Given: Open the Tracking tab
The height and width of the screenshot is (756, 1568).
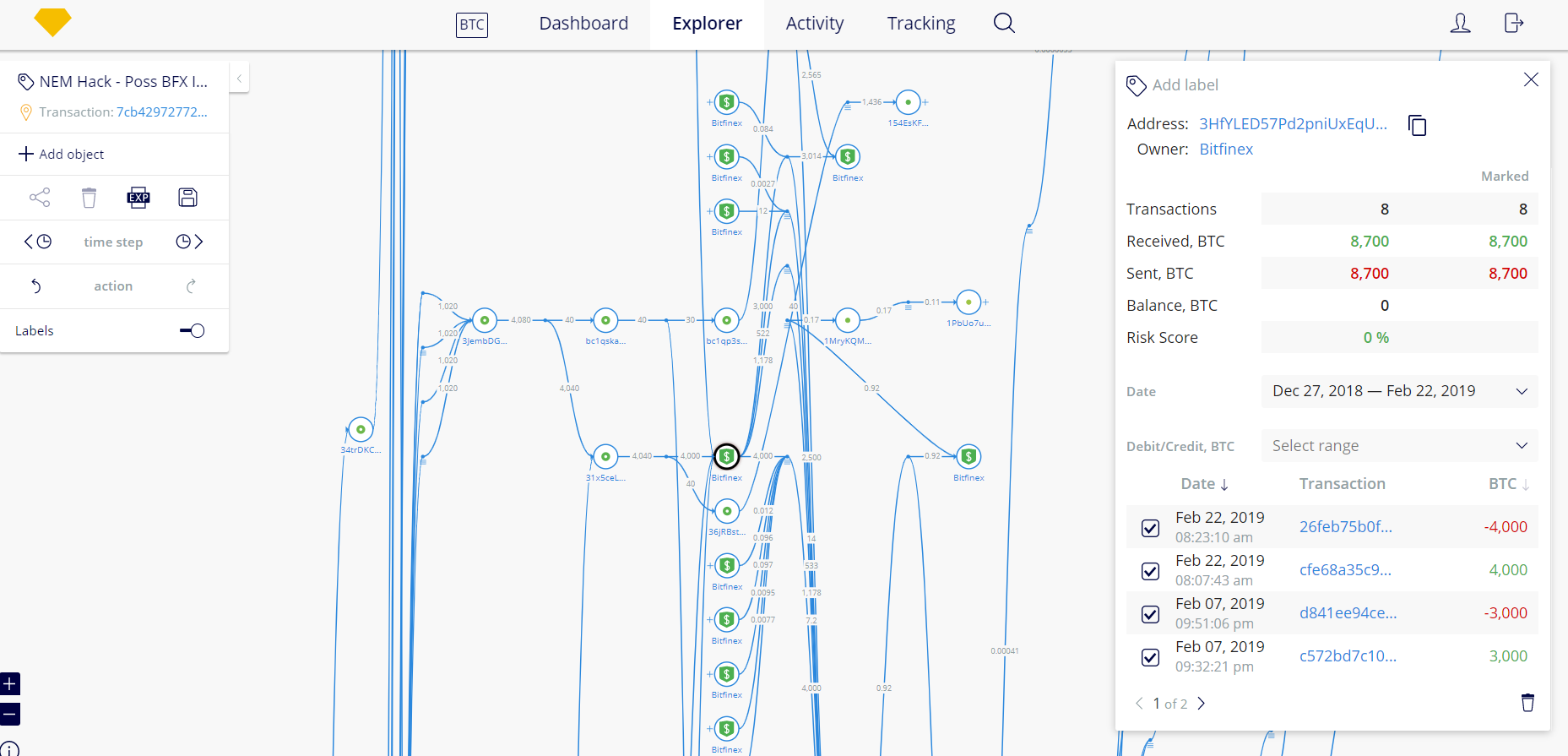Looking at the screenshot, I should point(921,24).
